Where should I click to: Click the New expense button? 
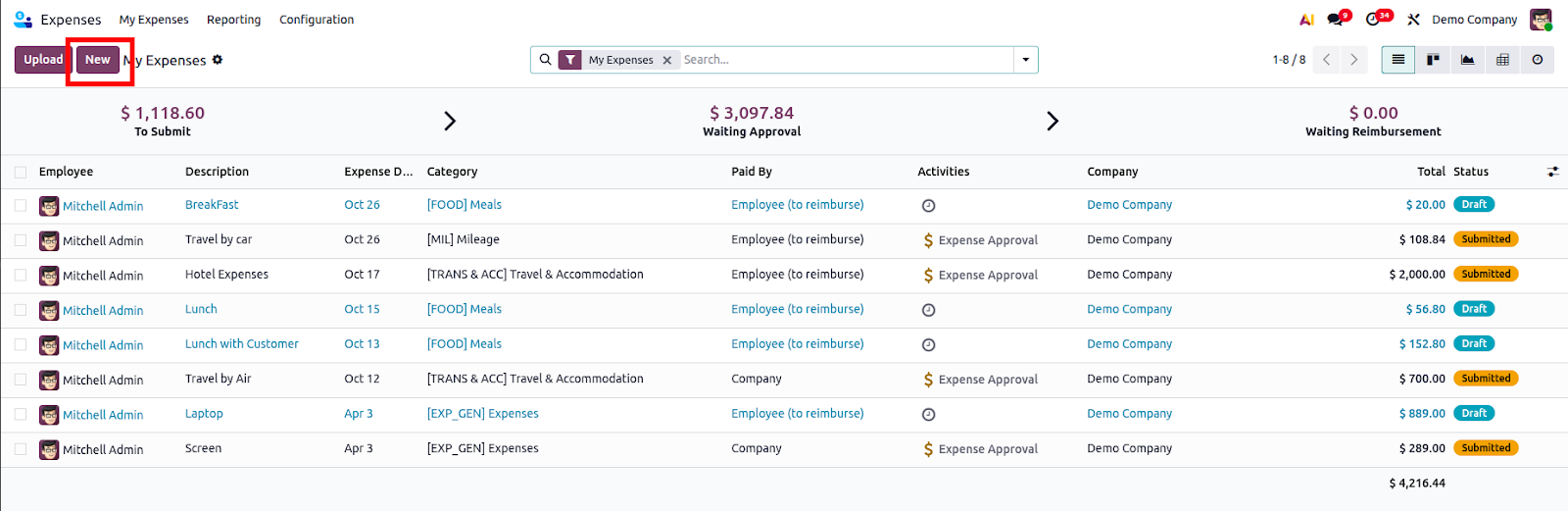pyautogui.click(x=98, y=60)
